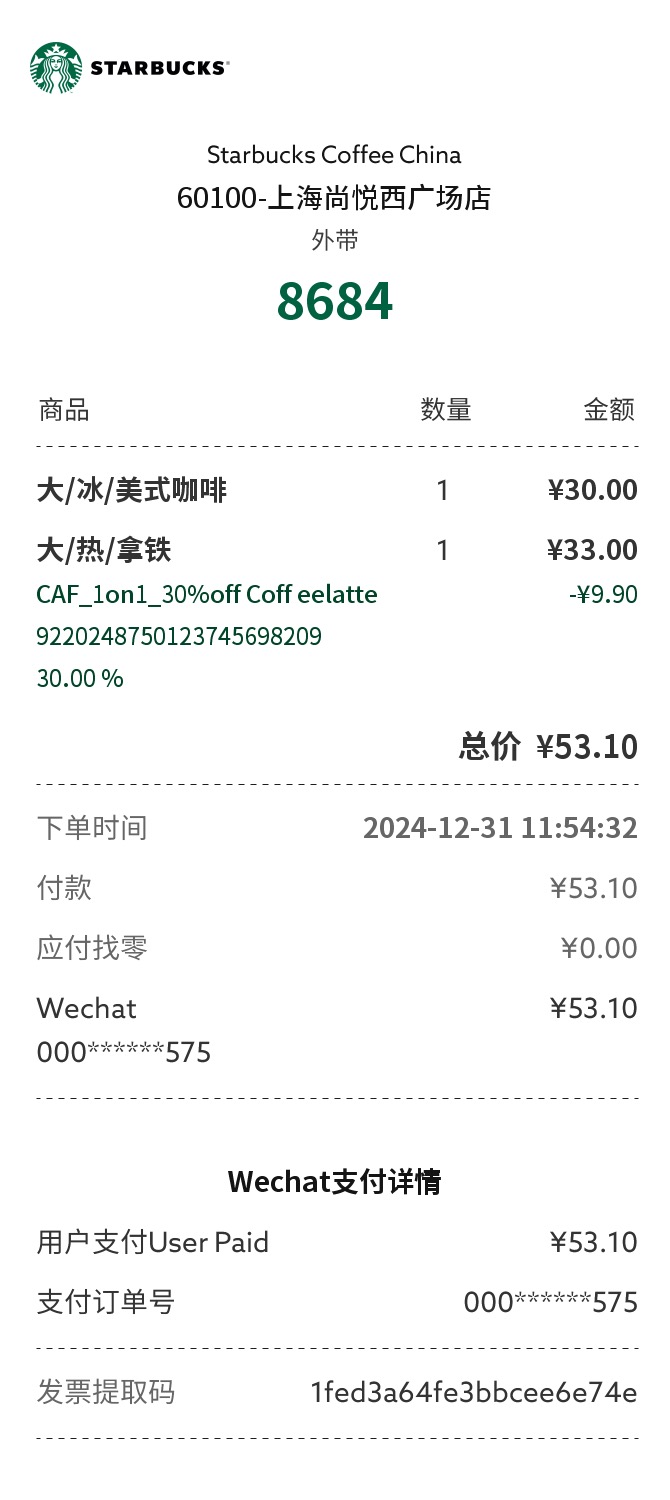Click the 总价 ¥53.10 total
The image size is (670, 1500).
(548, 746)
